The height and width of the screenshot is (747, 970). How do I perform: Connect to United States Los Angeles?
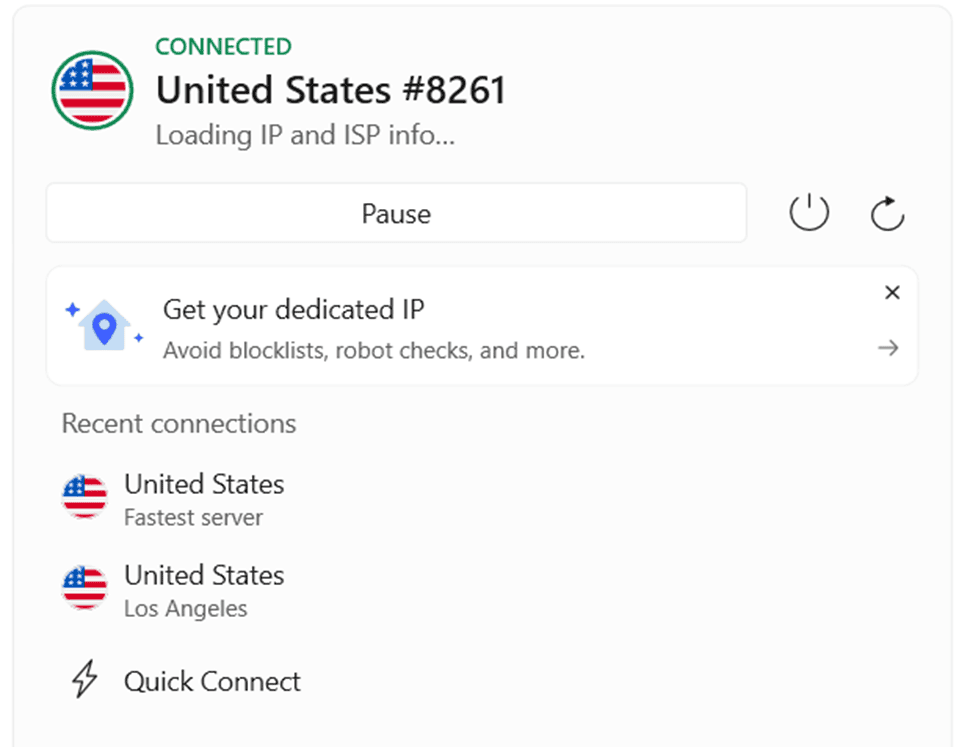(x=204, y=576)
